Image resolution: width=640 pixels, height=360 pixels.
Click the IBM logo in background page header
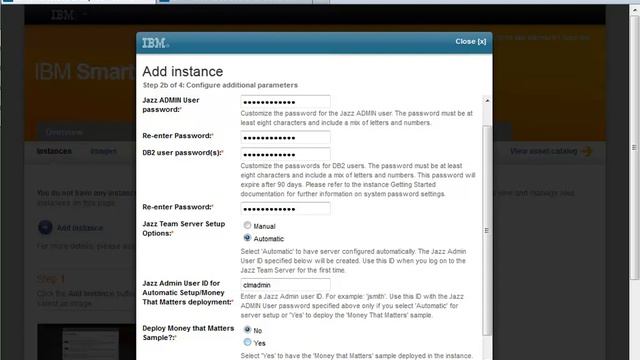62,15
